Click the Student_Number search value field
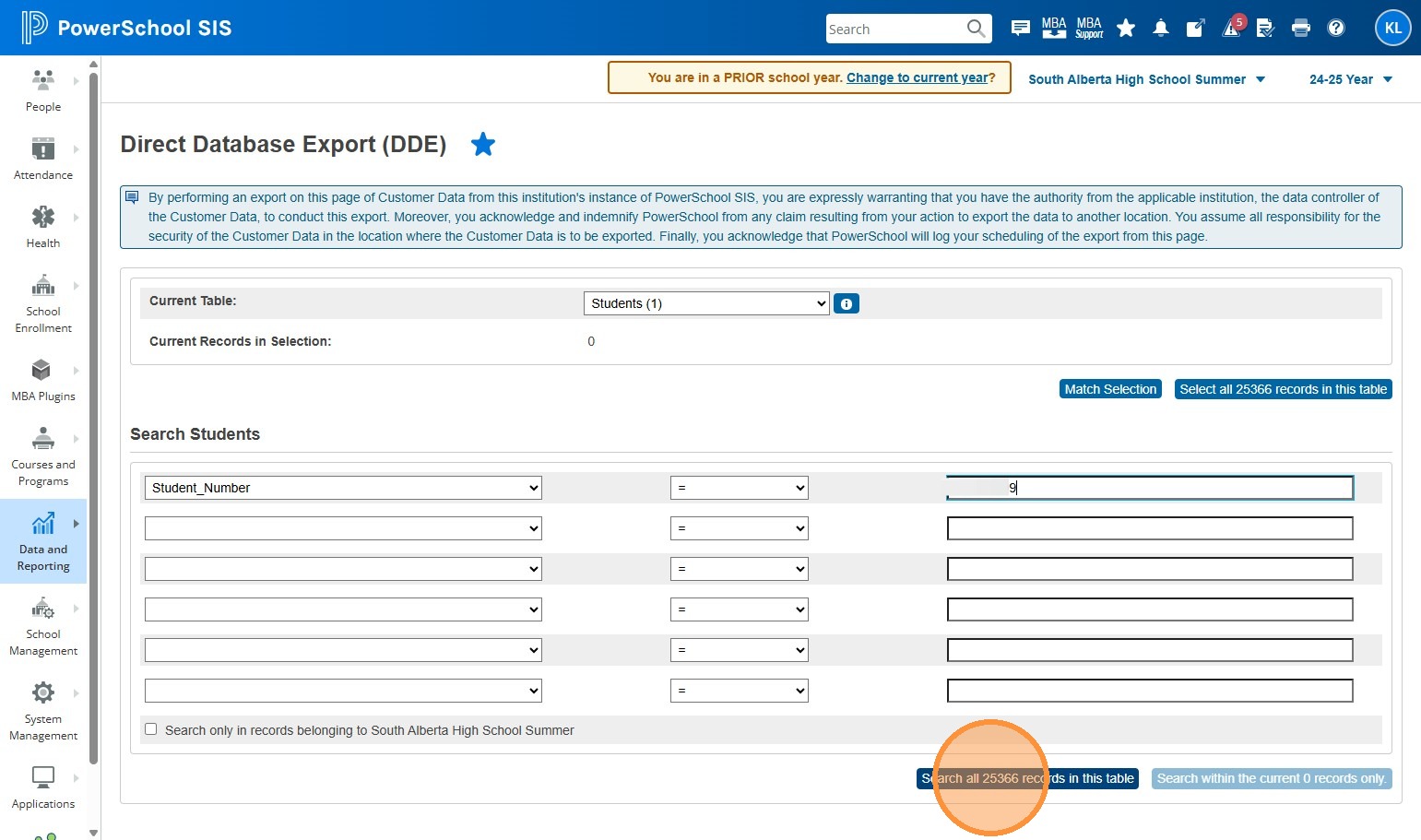The height and width of the screenshot is (840, 1421). [1150, 488]
